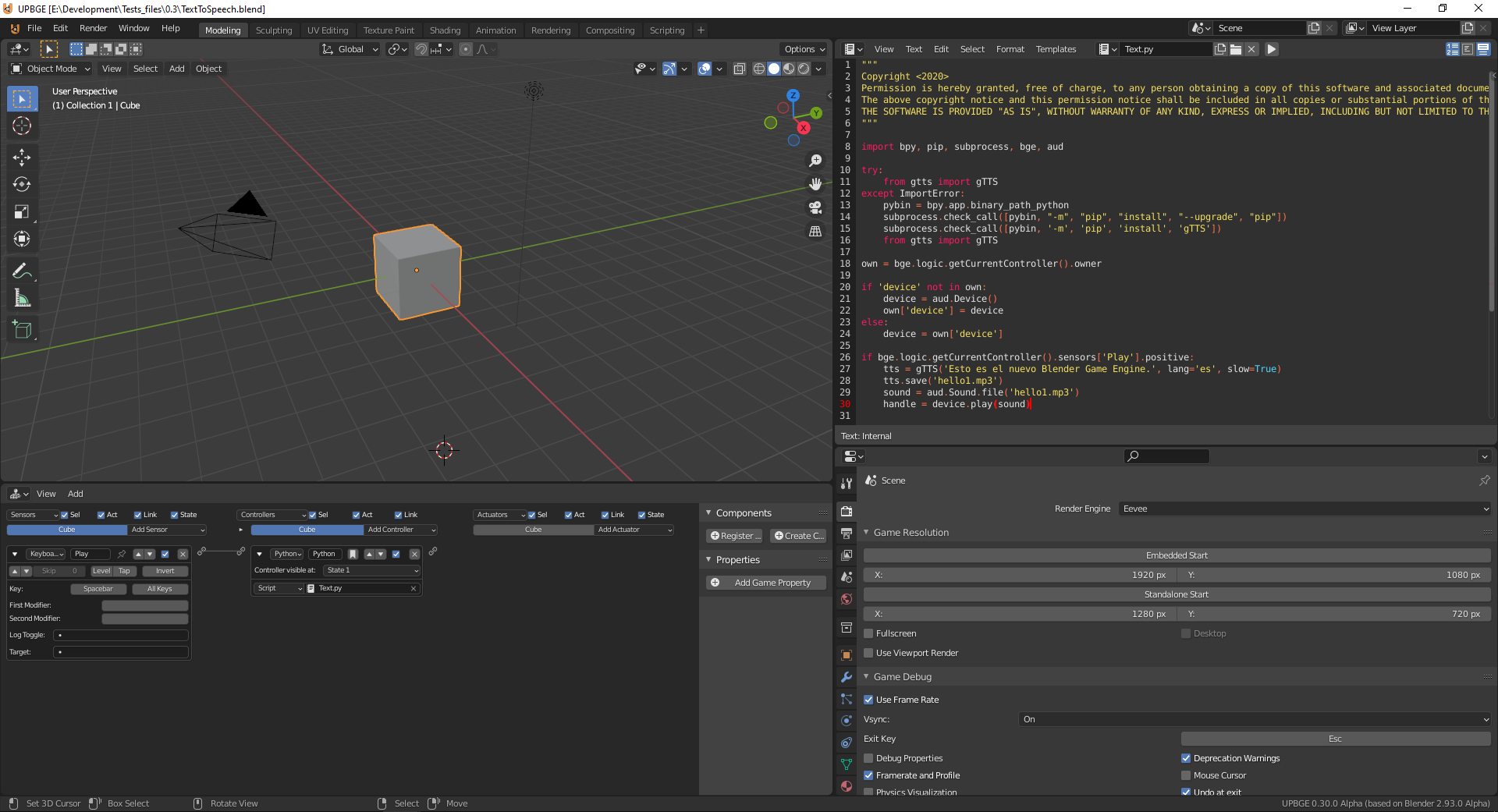Create a new text datablock
The width and height of the screenshot is (1498, 812).
1220,49
